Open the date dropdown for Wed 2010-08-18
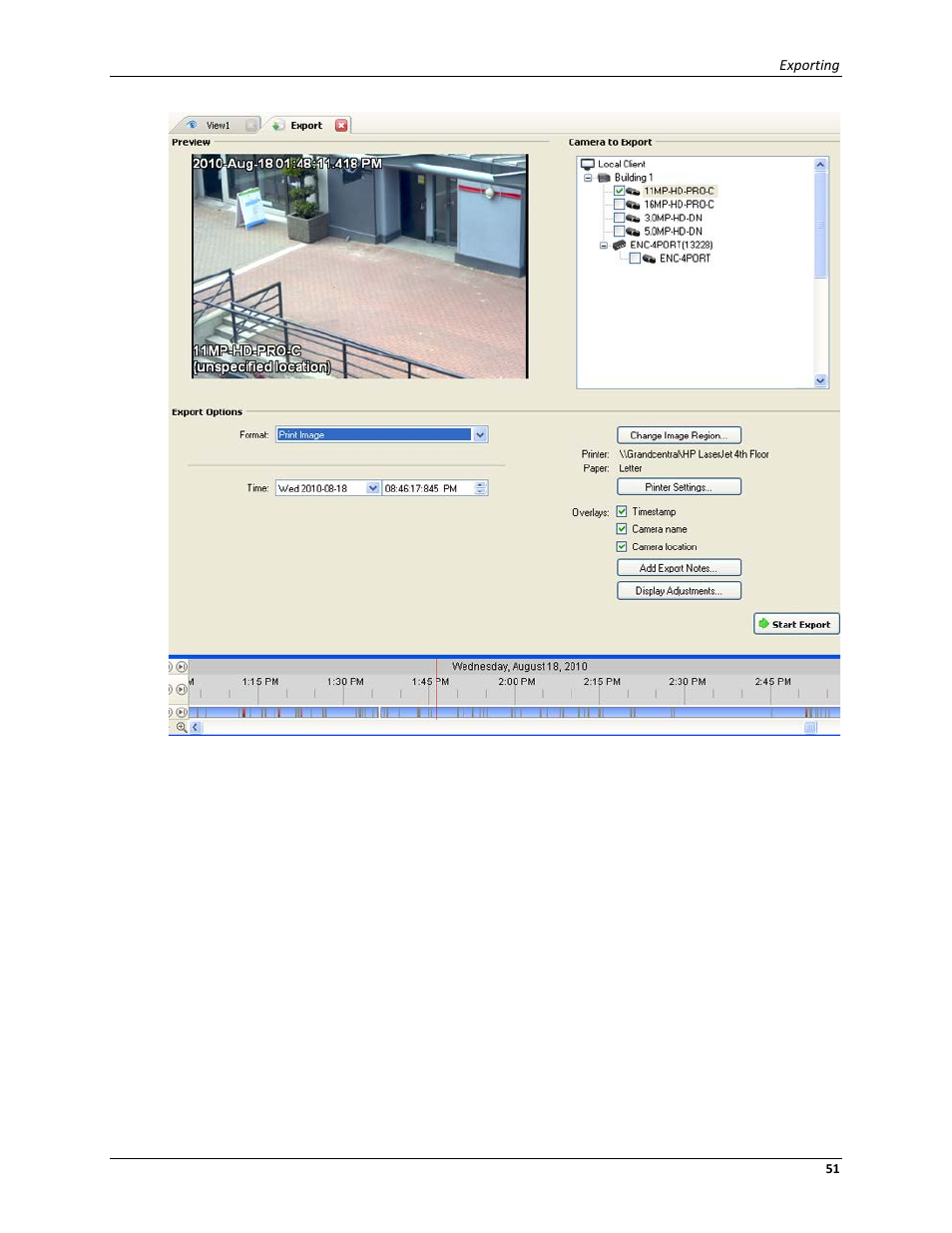Viewport: 952px width, 1233px height. pyautogui.click(x=371, y=487)
